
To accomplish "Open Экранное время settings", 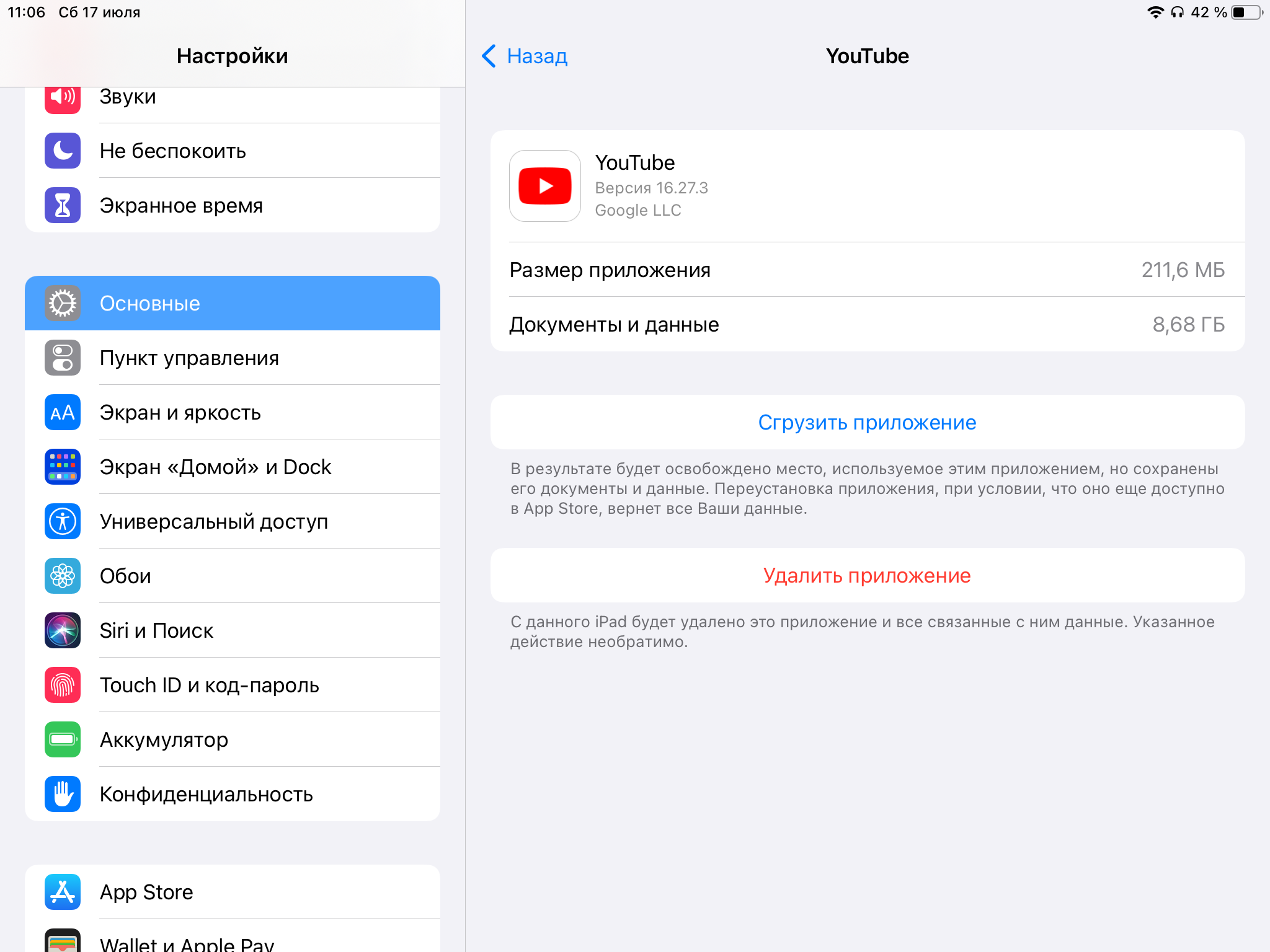I will coord(233,205).
